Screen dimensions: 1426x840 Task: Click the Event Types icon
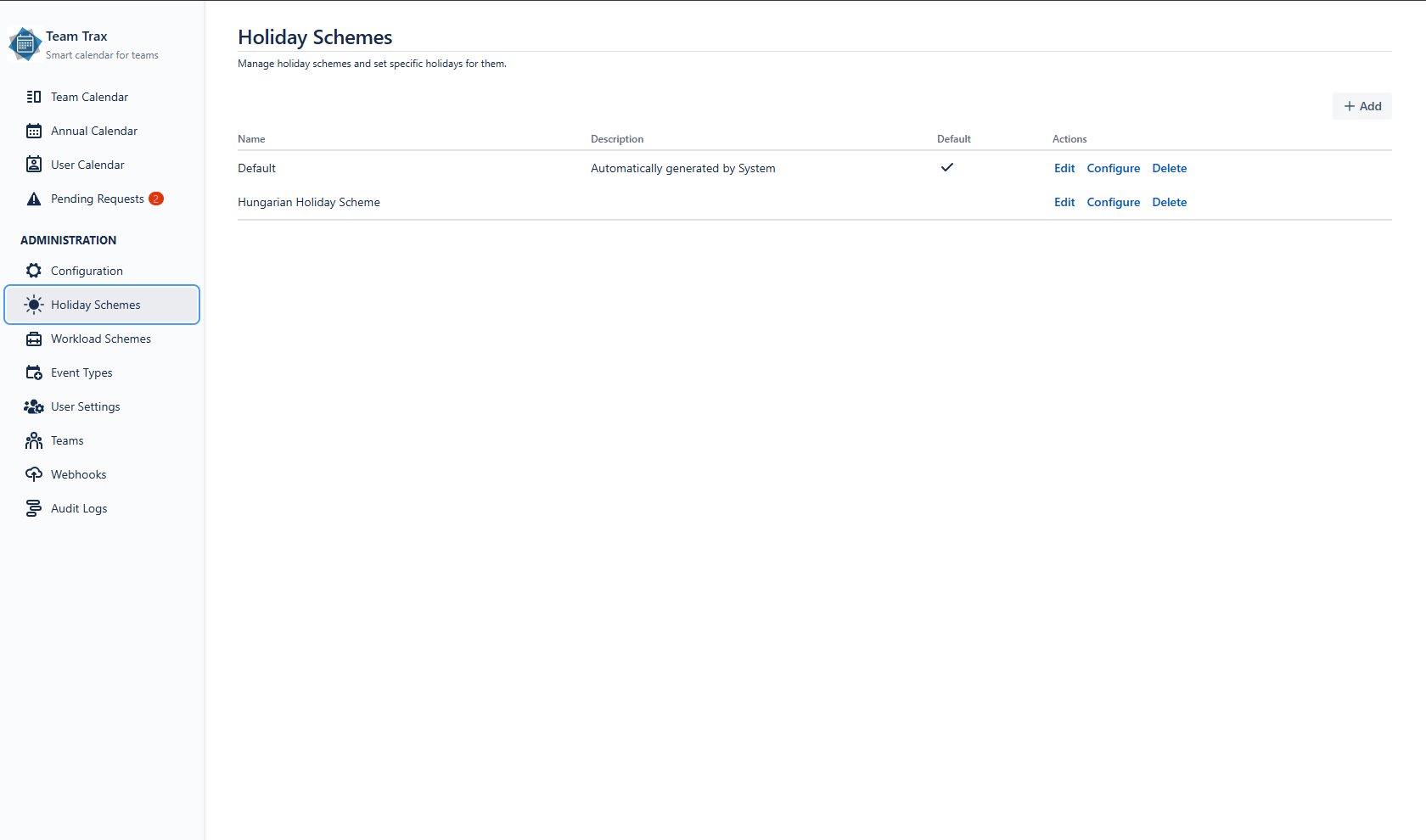coord(34,372)
